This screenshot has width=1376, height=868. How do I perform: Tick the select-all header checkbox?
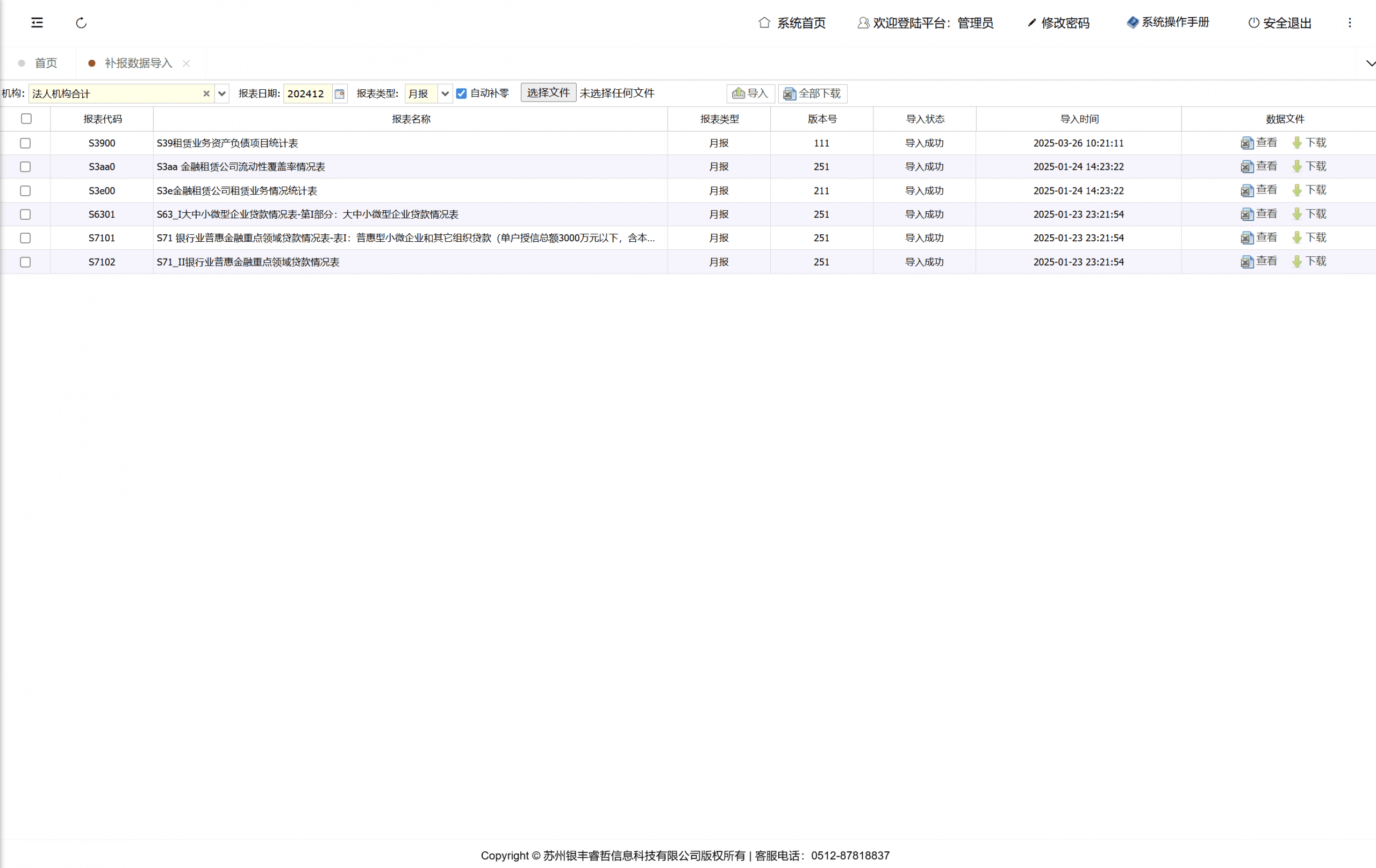(x=26, y=119)
